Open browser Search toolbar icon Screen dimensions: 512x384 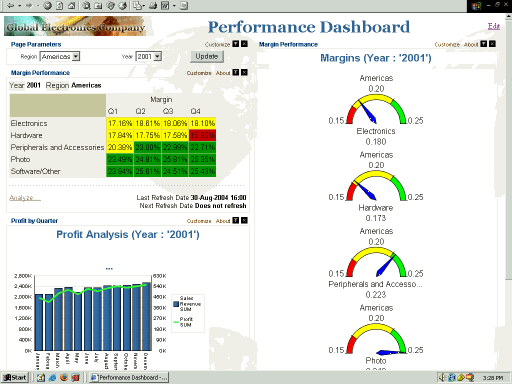[87, 5]
